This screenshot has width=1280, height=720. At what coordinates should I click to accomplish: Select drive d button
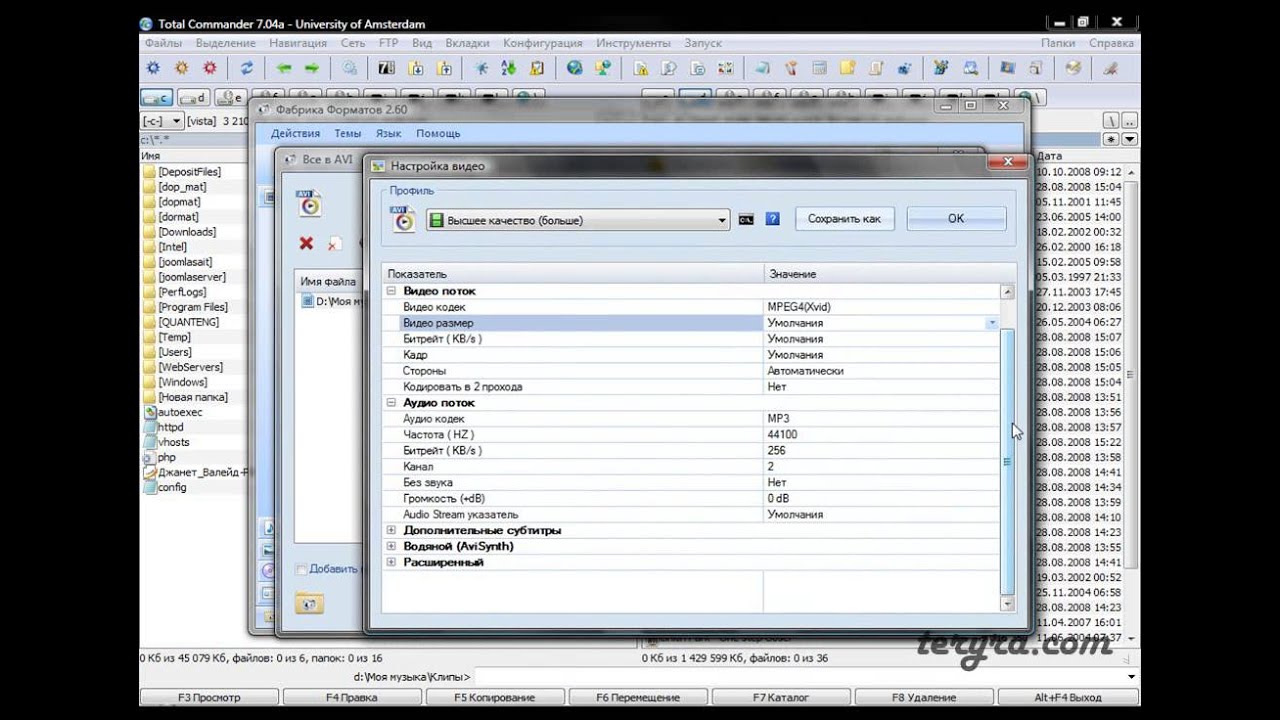click(x=194, y=97)
